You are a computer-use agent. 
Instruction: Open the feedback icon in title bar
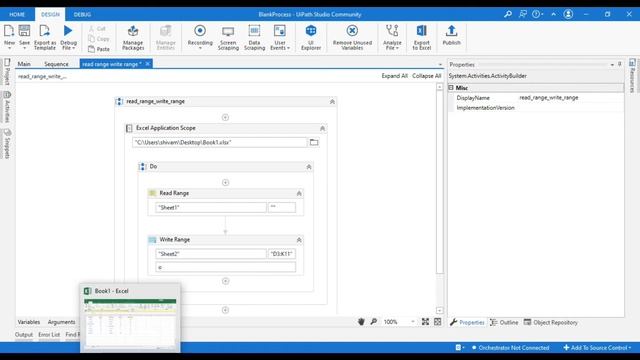522,14
